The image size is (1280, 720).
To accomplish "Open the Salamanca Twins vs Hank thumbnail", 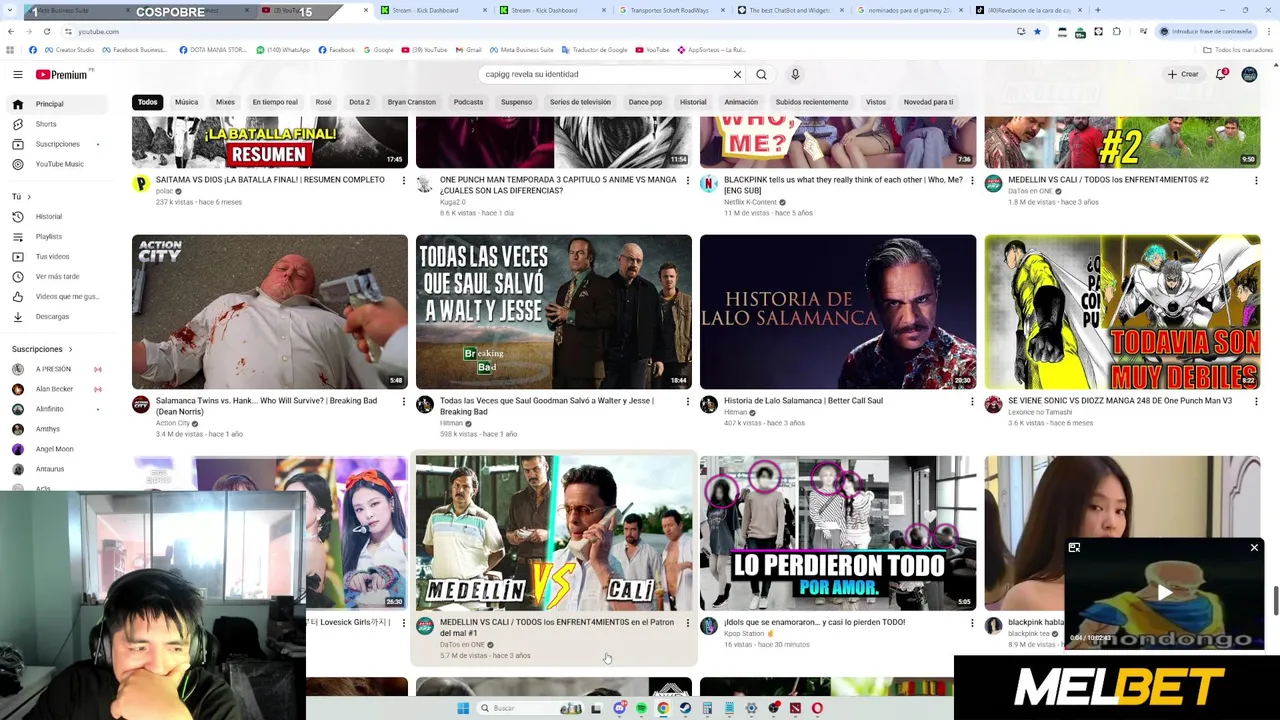I will point(270,312).
